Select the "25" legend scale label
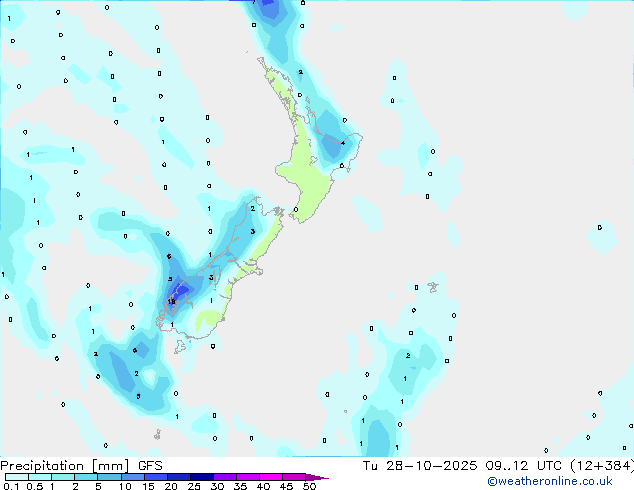The width and height of the screenshot is (634, 490). 194,486
